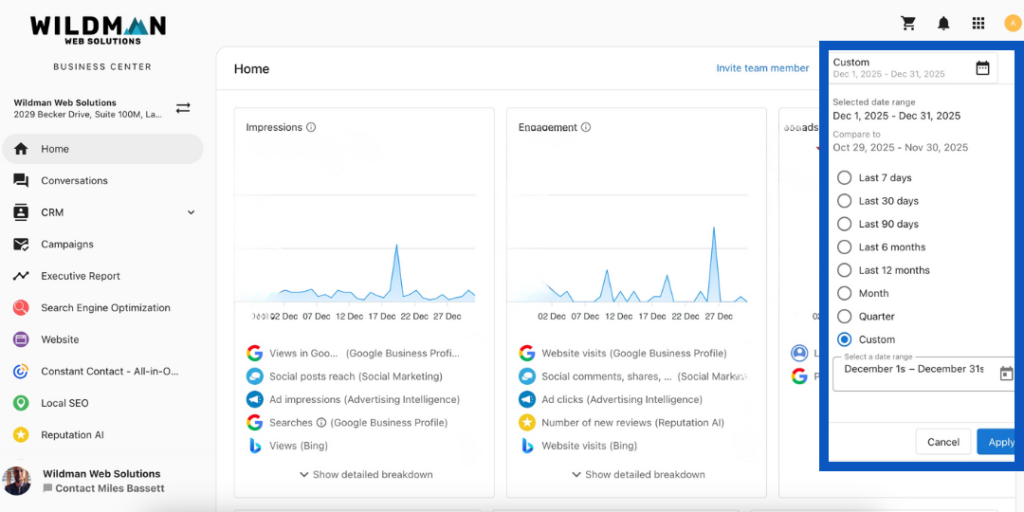Click the Impressions info icon
The width and height of the screenshot is (1024, 512).
click(x=311, y=128)
